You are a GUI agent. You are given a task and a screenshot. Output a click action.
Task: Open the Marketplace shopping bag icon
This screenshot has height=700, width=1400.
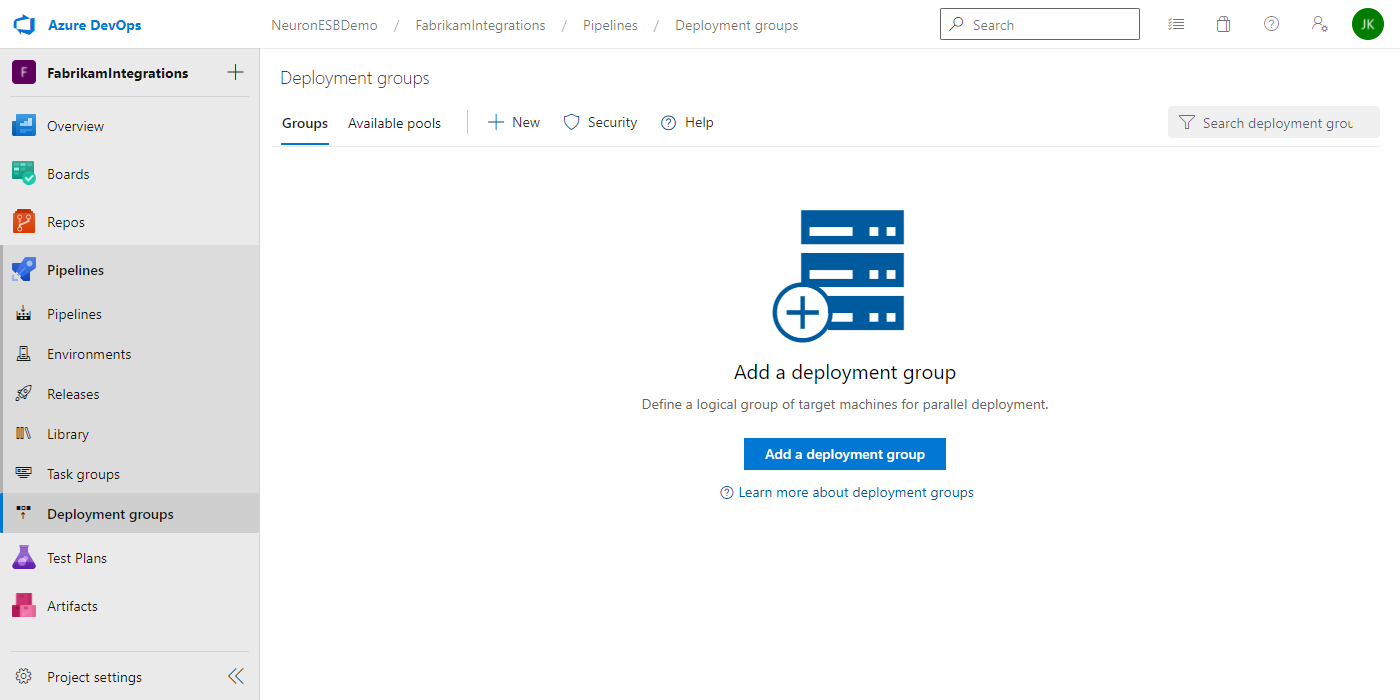click(1223, 24)
